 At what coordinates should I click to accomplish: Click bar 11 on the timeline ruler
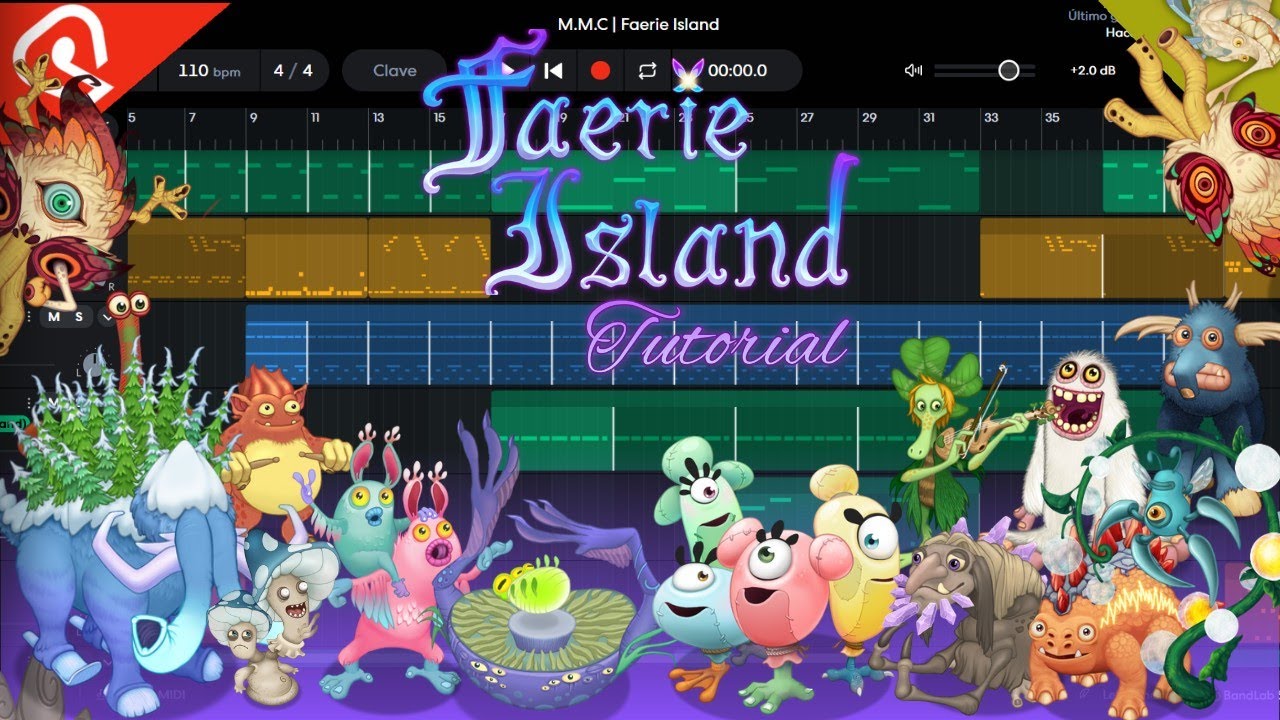tap(315, 118)
